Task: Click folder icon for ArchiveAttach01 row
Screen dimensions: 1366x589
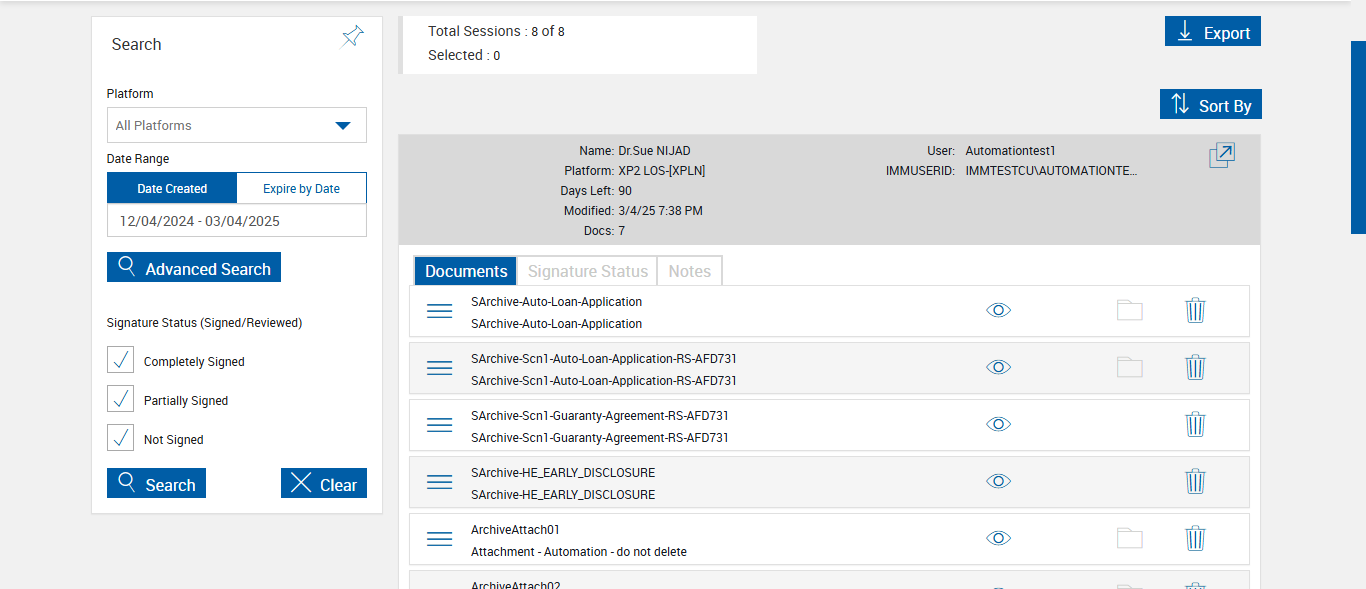Action: [1130, 539]
